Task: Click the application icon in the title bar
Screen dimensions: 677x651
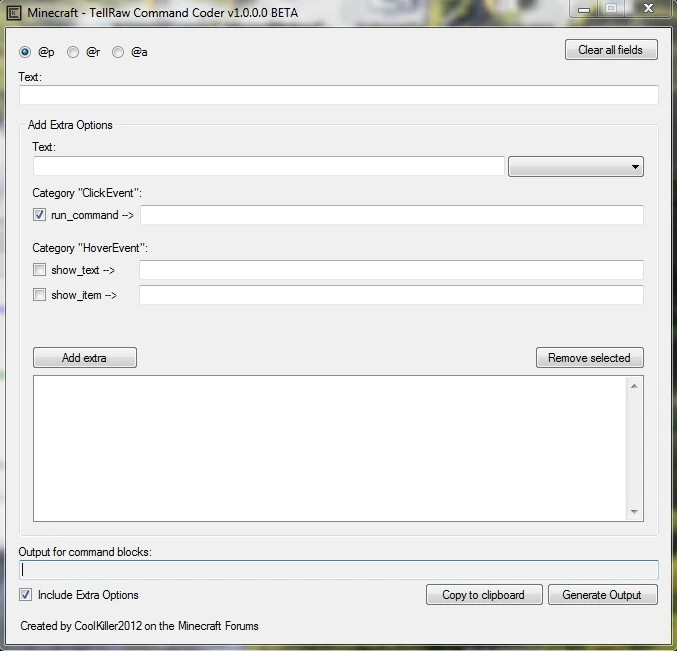Action: tap(14, 13)
